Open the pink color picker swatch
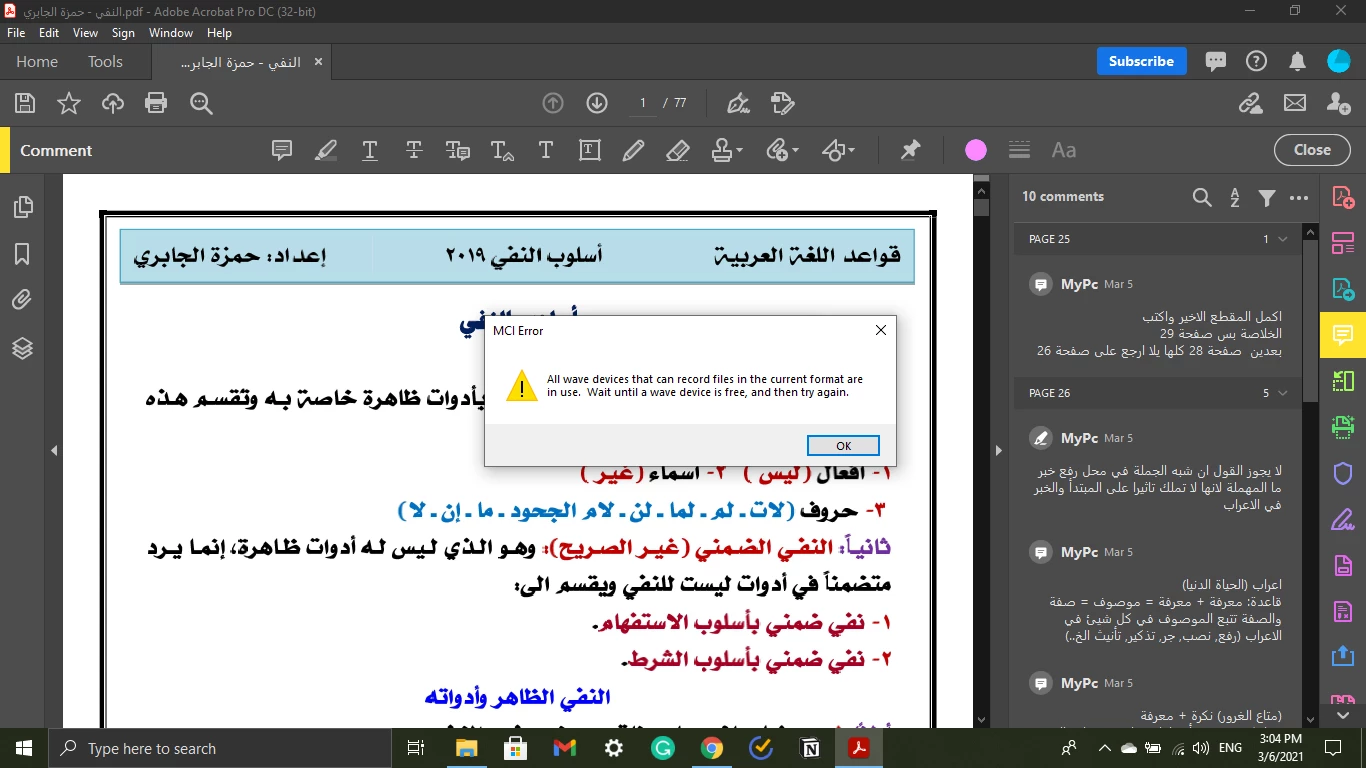The width and height of the screenshot is (1366, 768). point(976,150)
